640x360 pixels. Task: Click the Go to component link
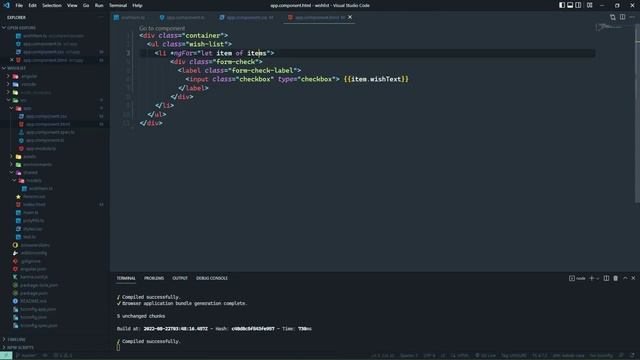[162, 29]
